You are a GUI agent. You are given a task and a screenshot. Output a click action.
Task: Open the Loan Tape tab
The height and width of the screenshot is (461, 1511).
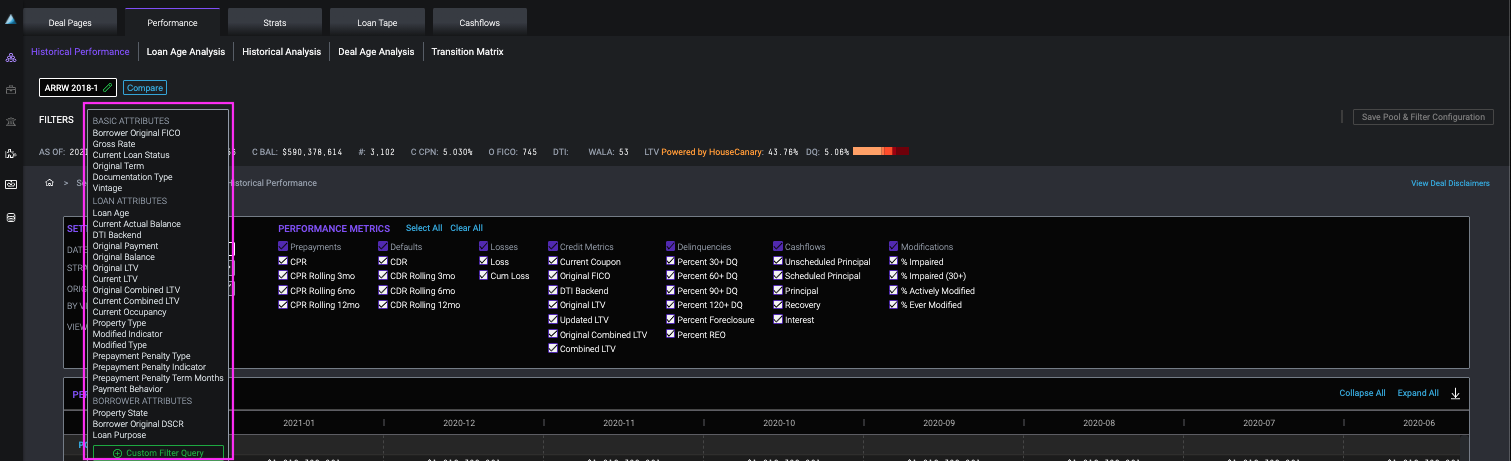(377, 22)
